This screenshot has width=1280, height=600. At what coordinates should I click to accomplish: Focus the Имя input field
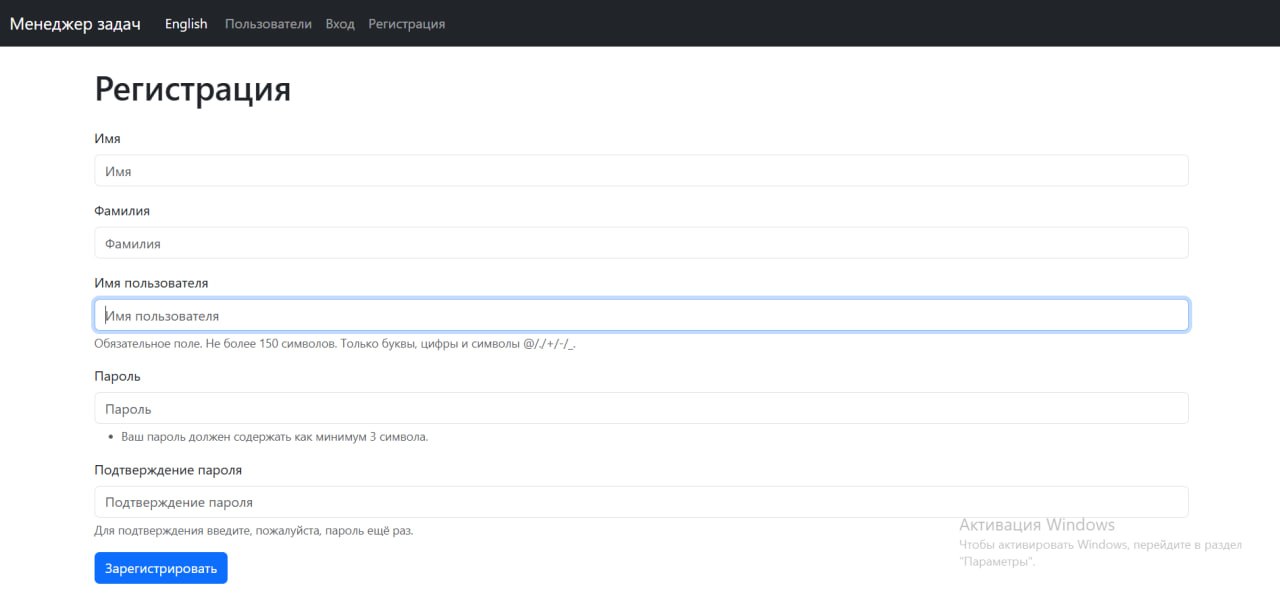pyautogui.click(x=641, y=171)
